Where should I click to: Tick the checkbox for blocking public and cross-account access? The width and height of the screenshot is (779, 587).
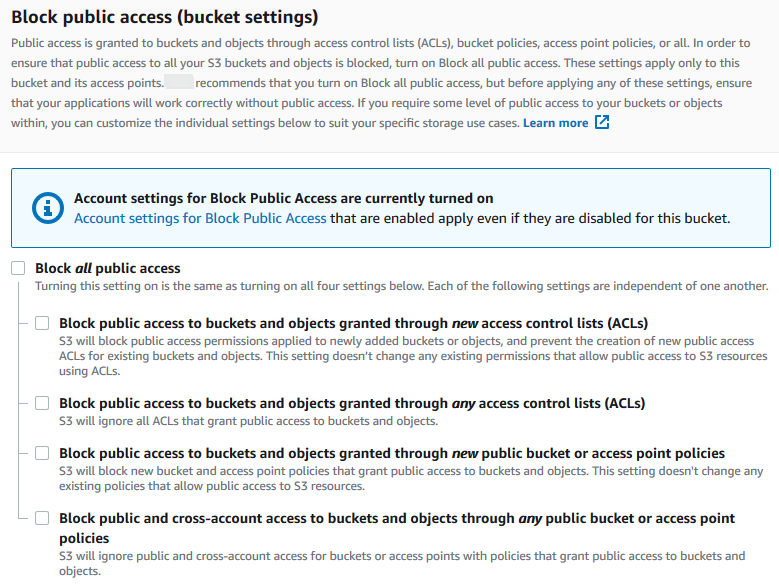[42, 518]
